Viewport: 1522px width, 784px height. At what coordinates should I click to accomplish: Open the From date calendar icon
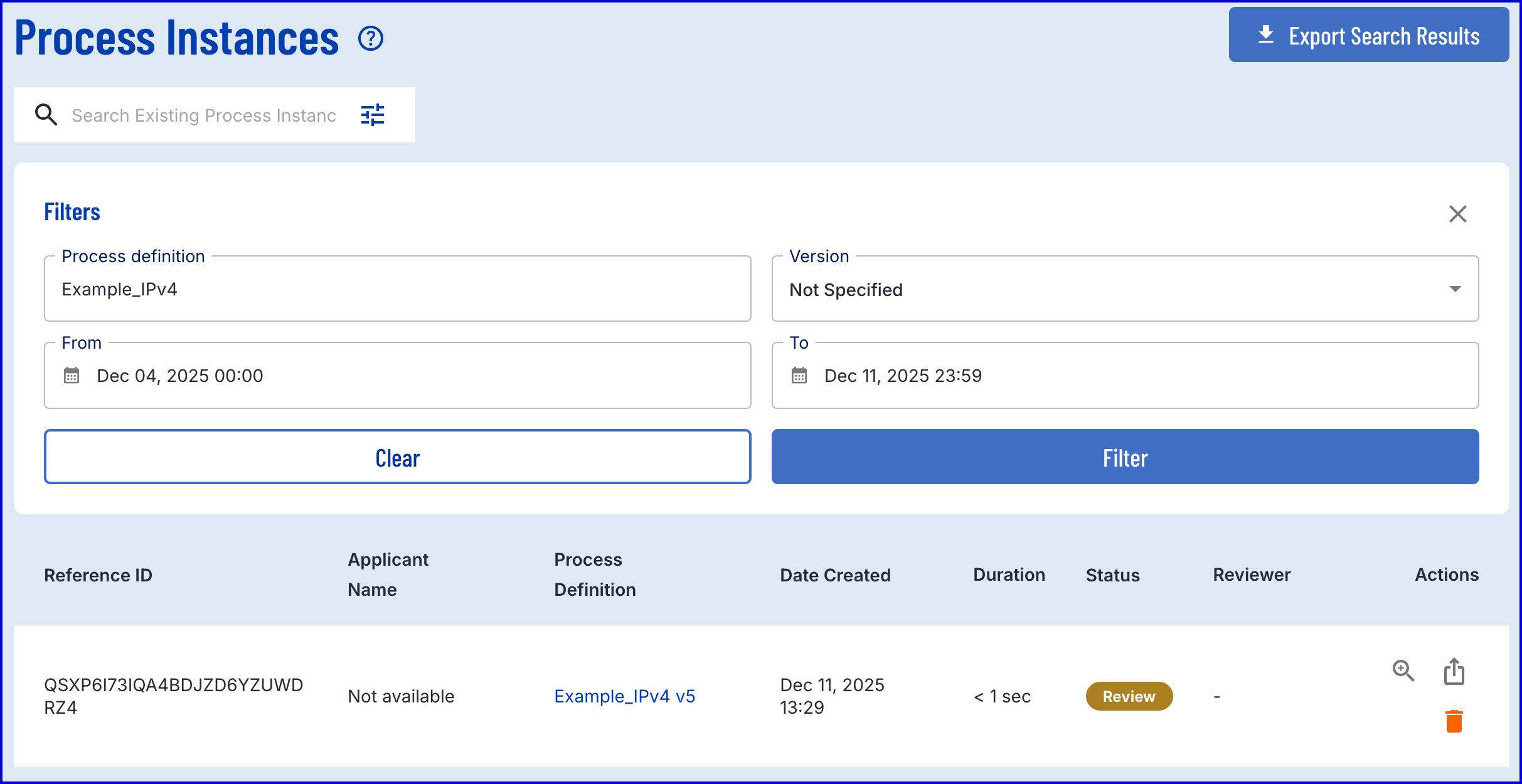tap(72, 376)
